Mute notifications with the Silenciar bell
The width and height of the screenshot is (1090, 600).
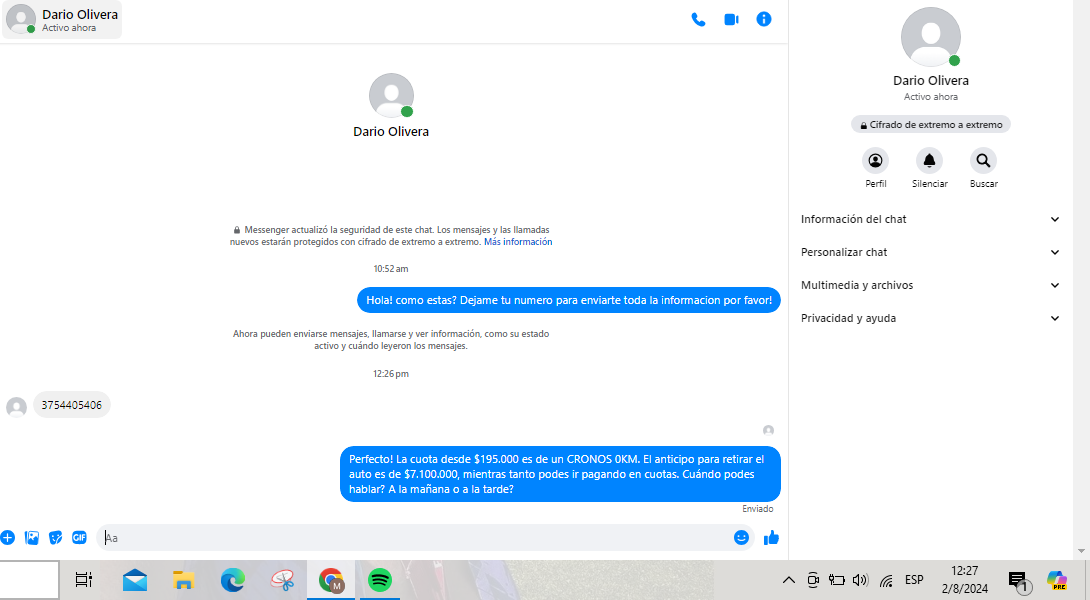(929, 161)
